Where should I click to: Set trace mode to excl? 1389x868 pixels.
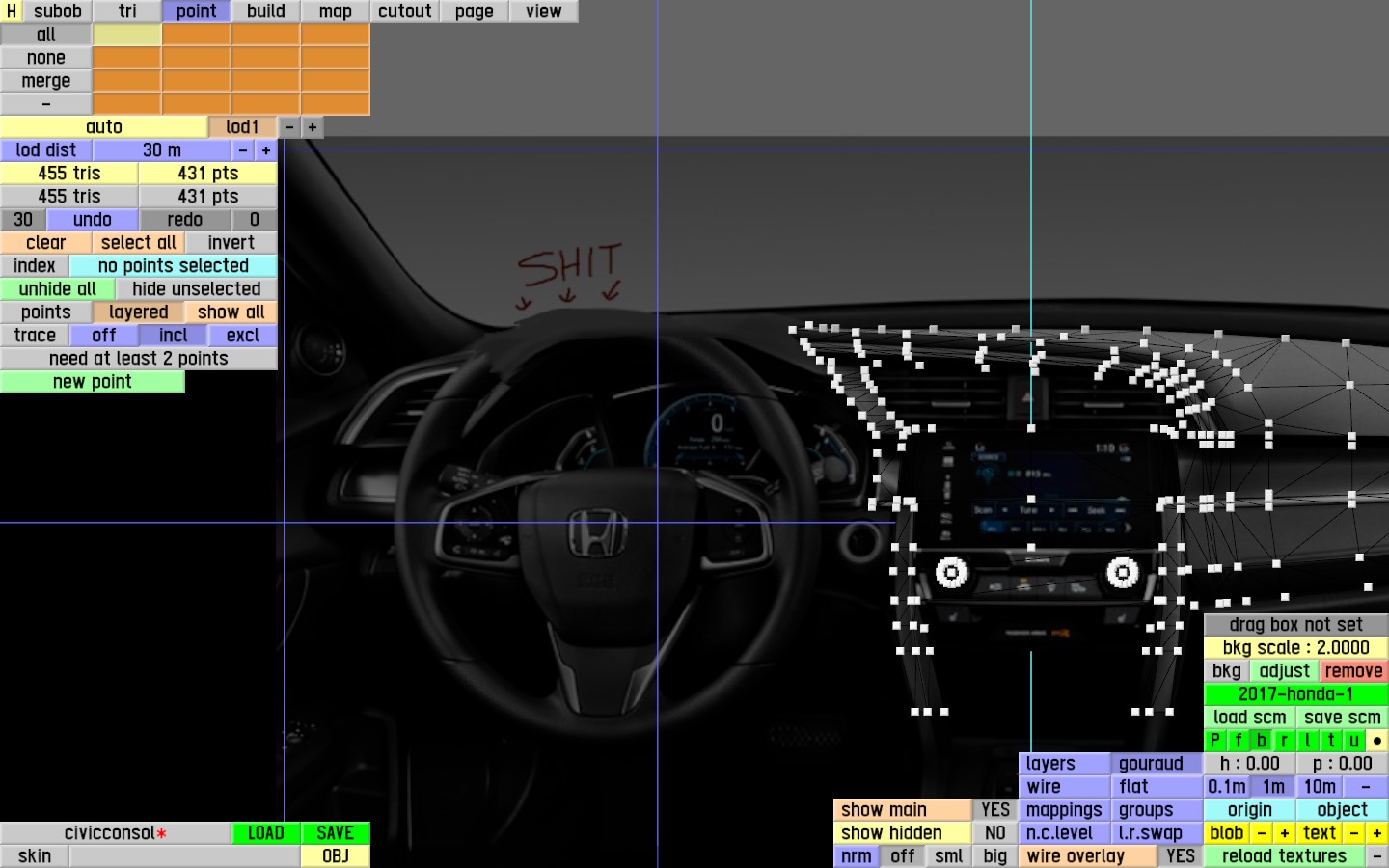(243, 336)
